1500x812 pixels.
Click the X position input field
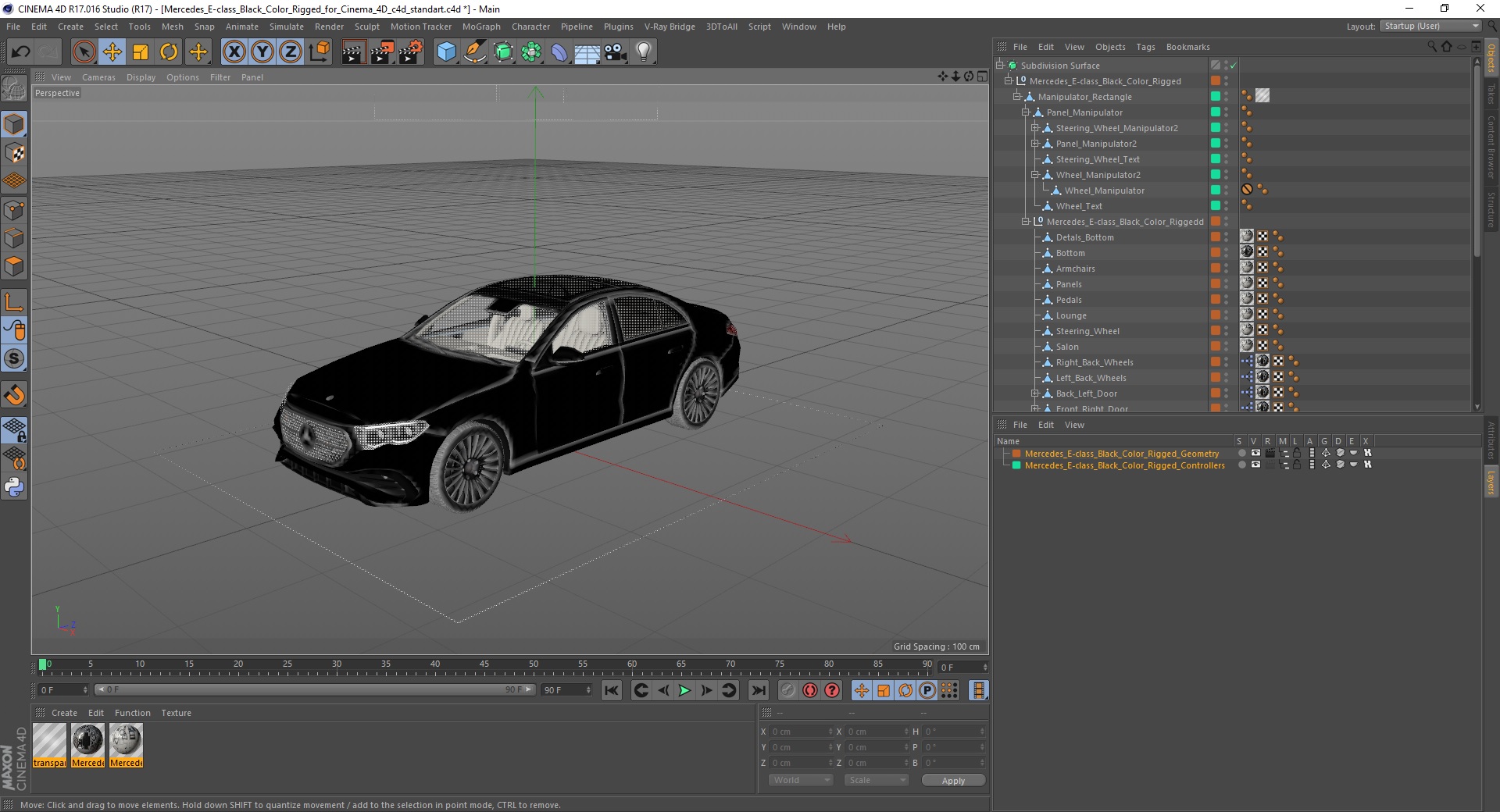[x=802, y=732]
